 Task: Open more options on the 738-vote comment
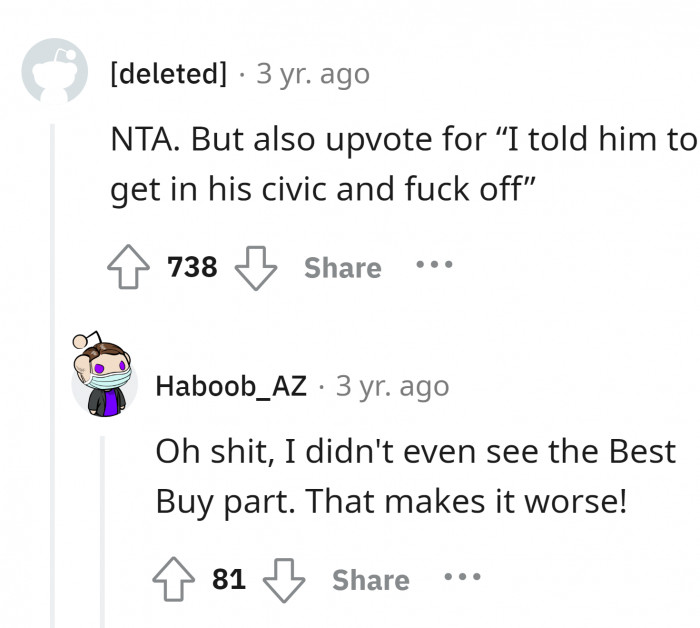(434, 267)
